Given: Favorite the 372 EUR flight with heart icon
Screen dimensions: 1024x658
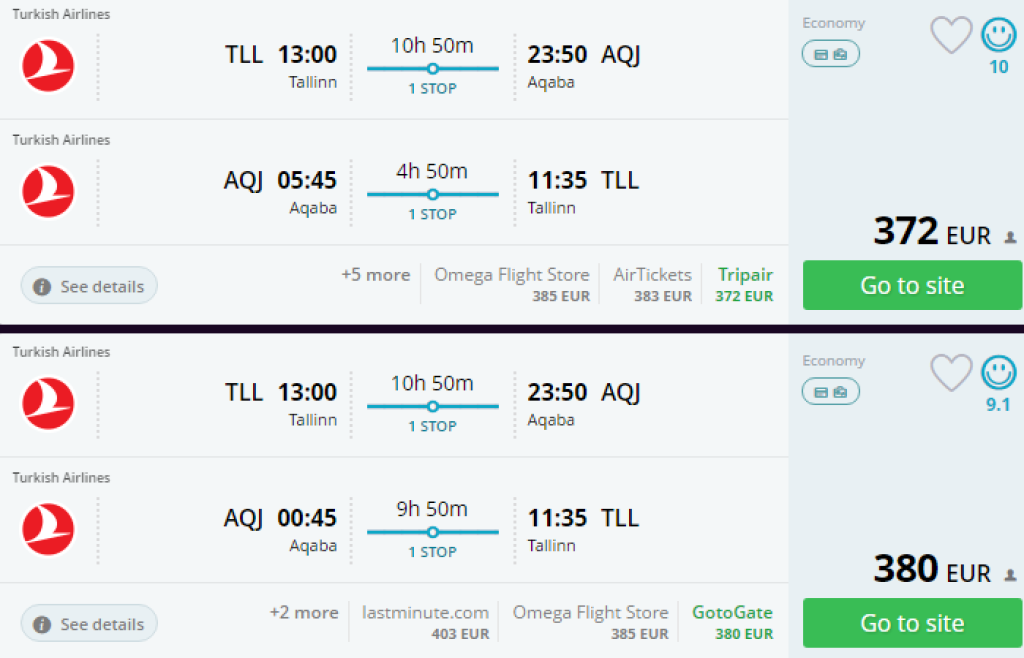Looking at the screenshot, I should [951, 36].
